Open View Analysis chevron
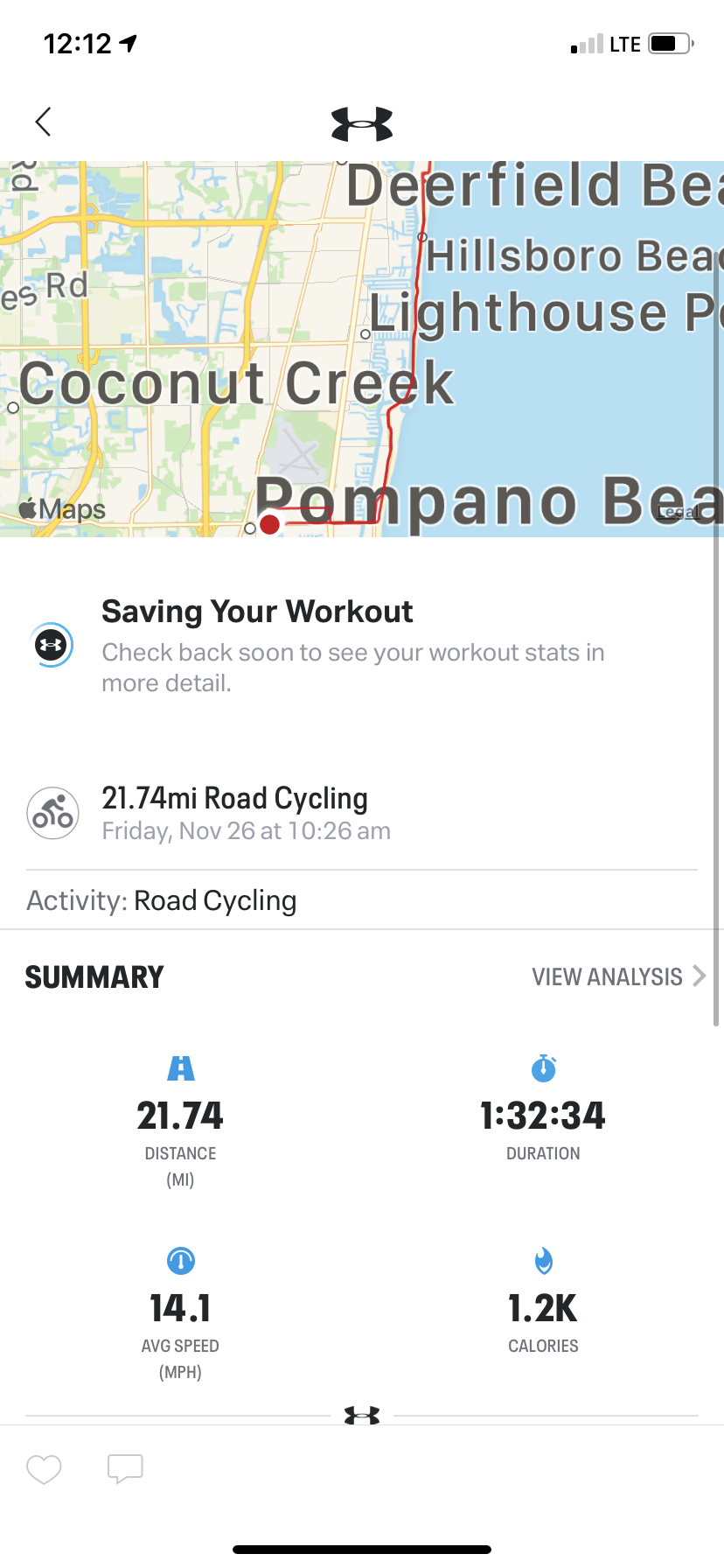The width and height of the screenshot is (724, 1568). pyautogui.click(x=699, y=976)
